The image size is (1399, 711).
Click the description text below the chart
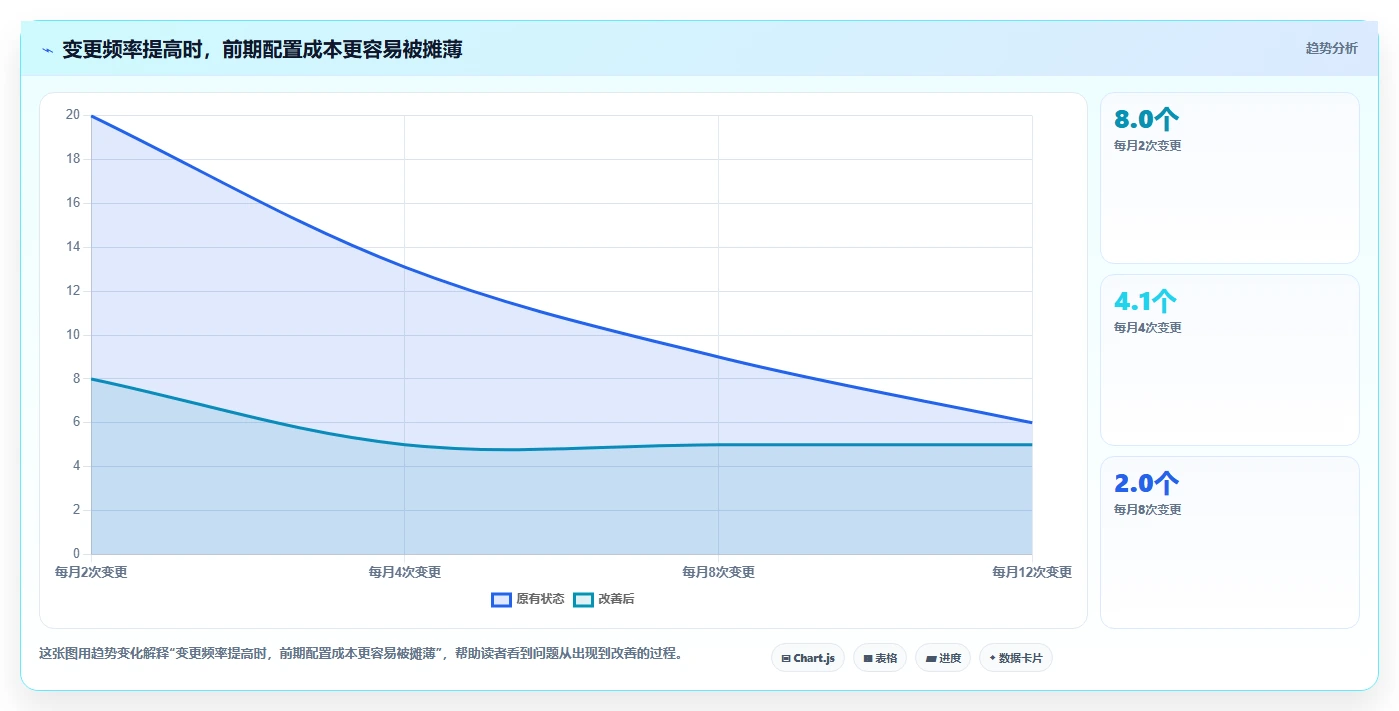pos(361,654)
